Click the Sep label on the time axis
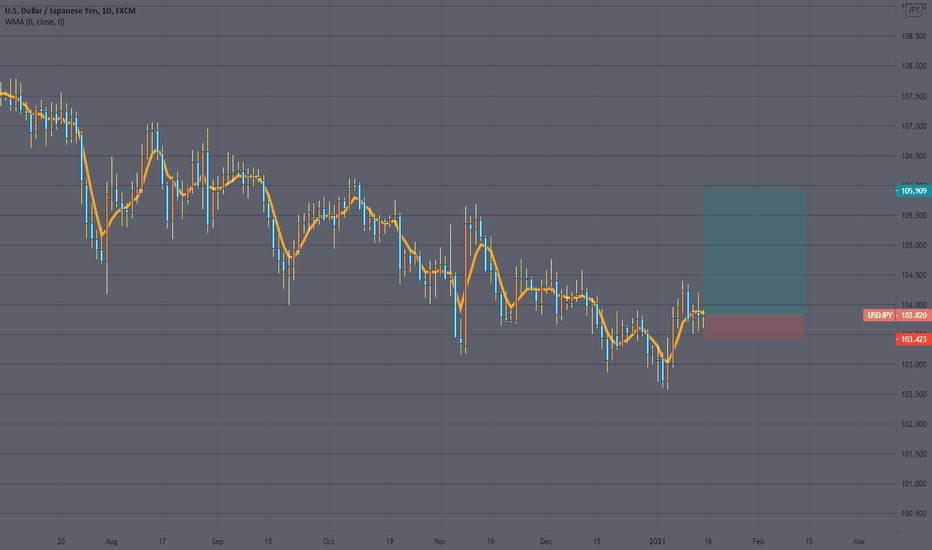The height and width of the screenshot is (550, 932). tap(218, 542)
